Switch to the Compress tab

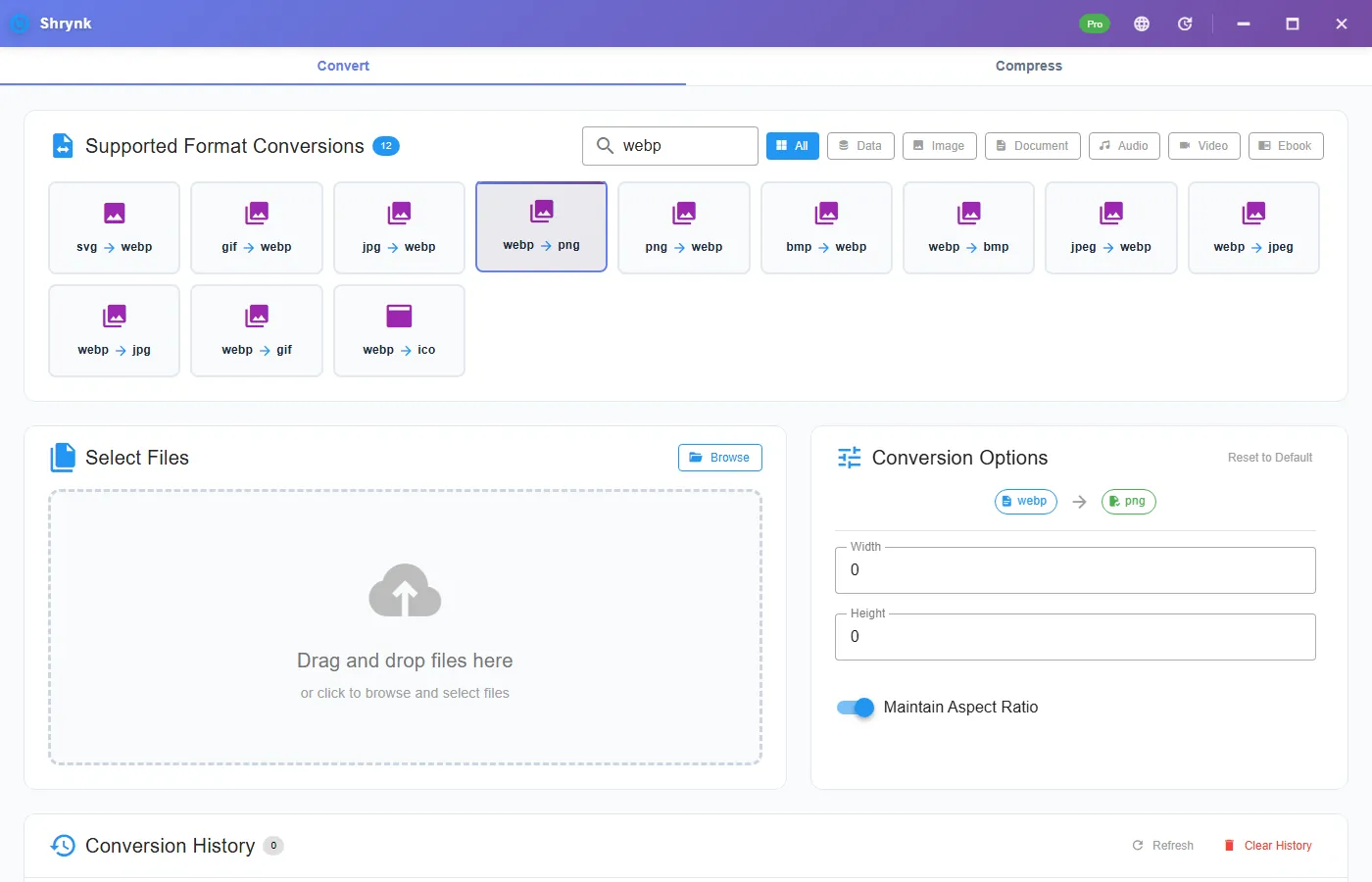tap(1029, 66)
